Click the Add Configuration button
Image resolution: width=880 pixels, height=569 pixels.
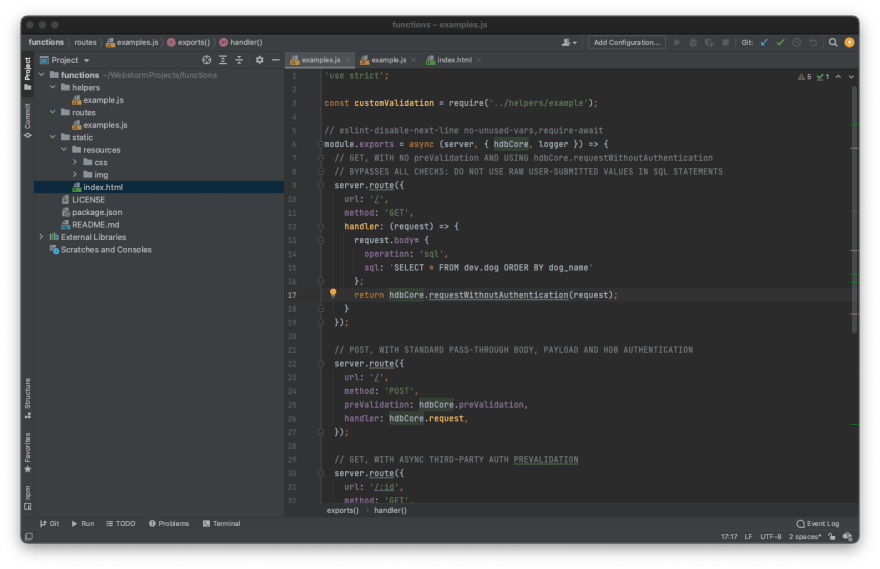pos(626,43)
